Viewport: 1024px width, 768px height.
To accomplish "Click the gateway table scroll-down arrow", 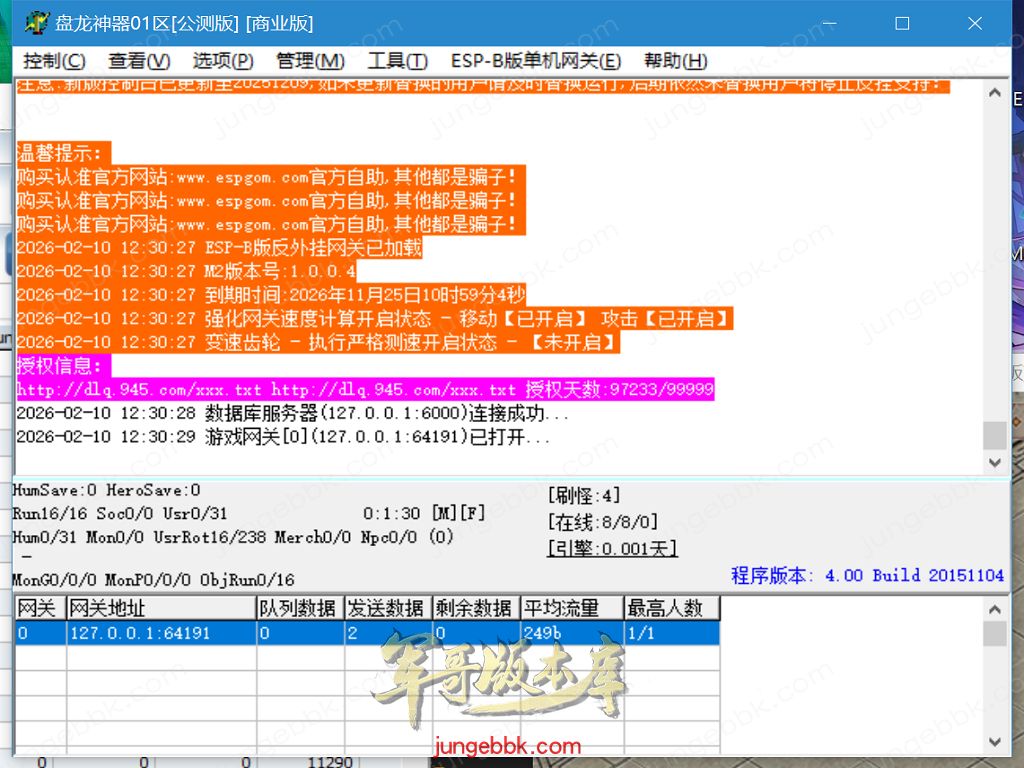I will tap(994, 741).
